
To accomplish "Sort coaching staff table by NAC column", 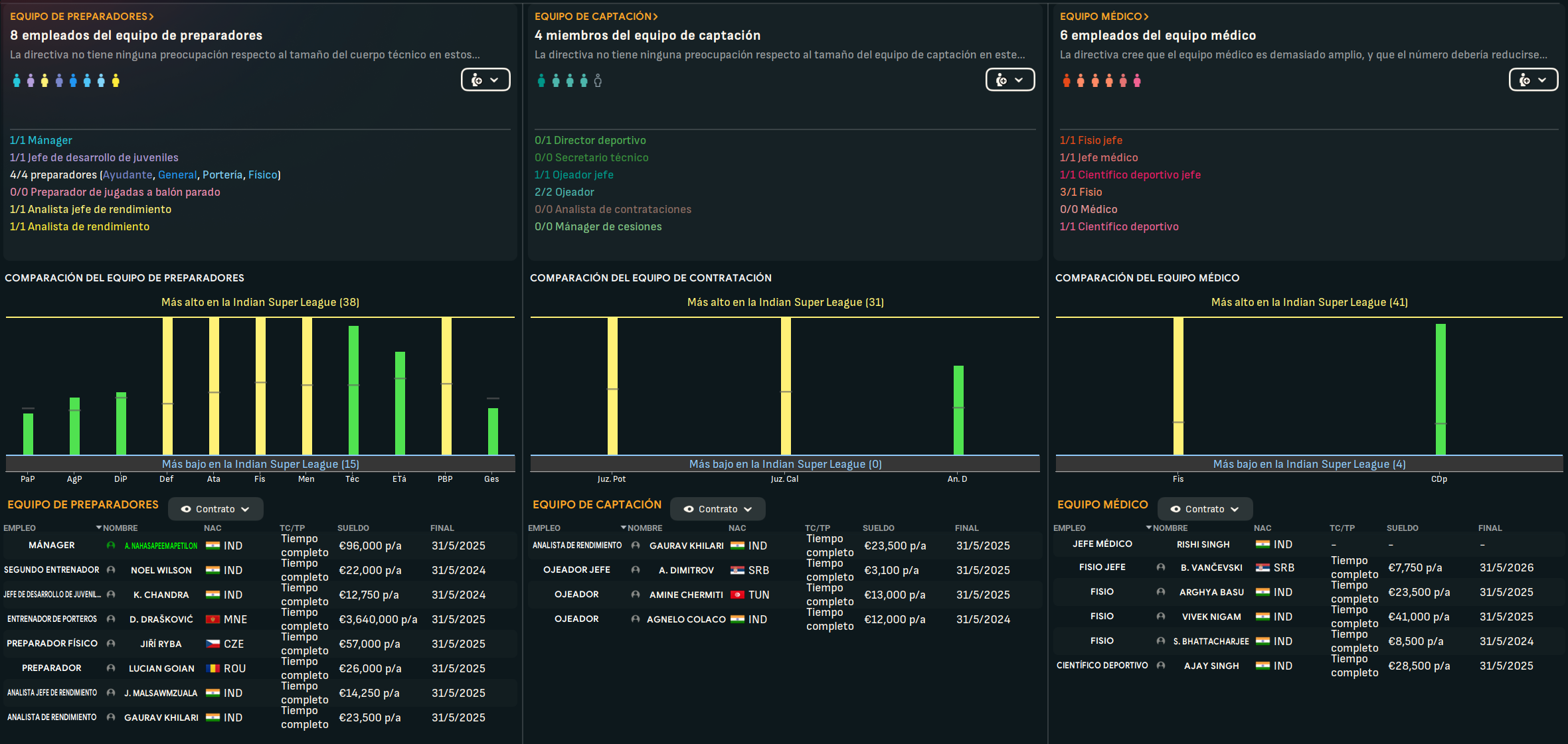I will coord(213,528).
